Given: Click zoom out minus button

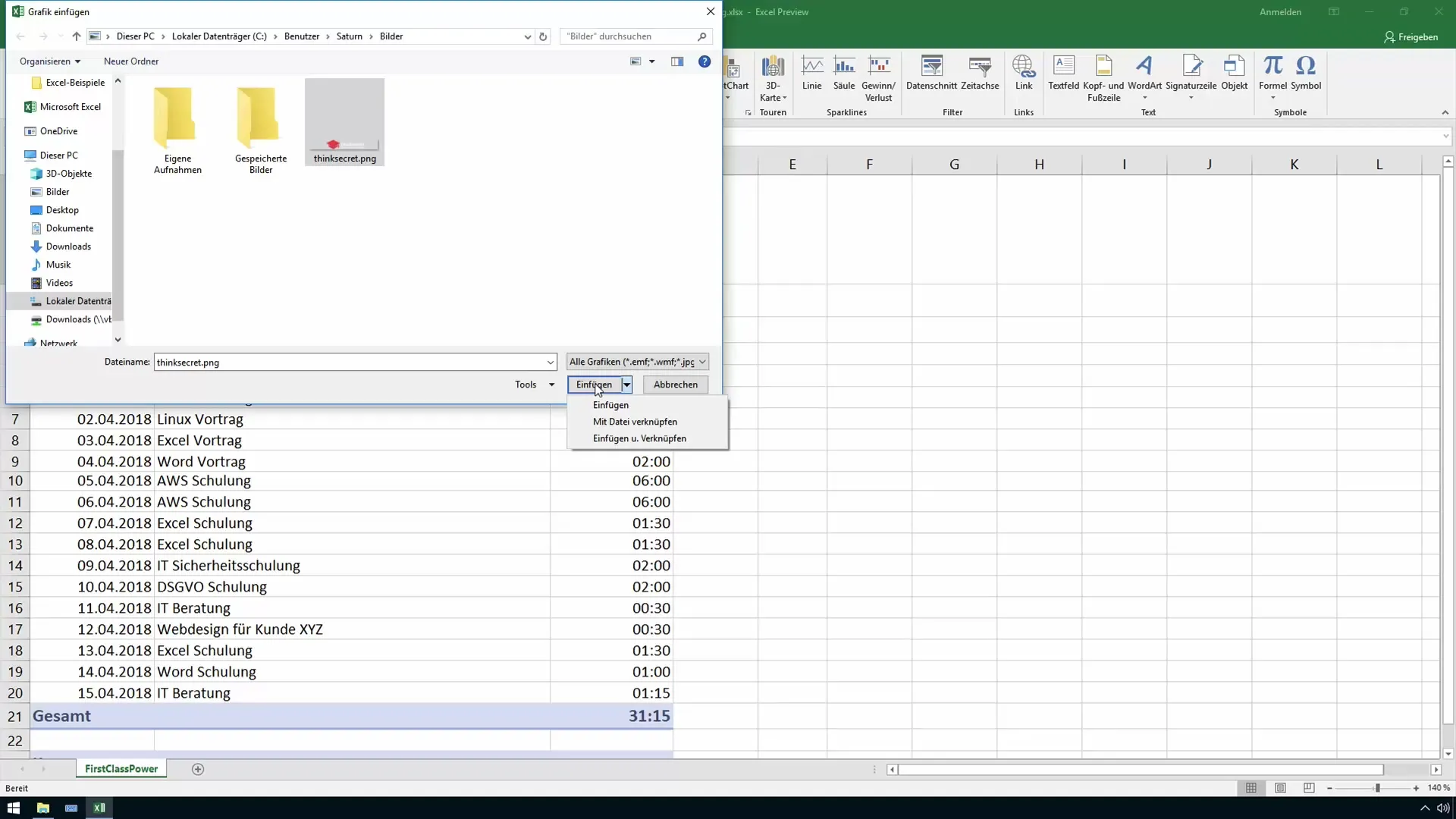Looking at the screenshot, I should (1329, 789).
